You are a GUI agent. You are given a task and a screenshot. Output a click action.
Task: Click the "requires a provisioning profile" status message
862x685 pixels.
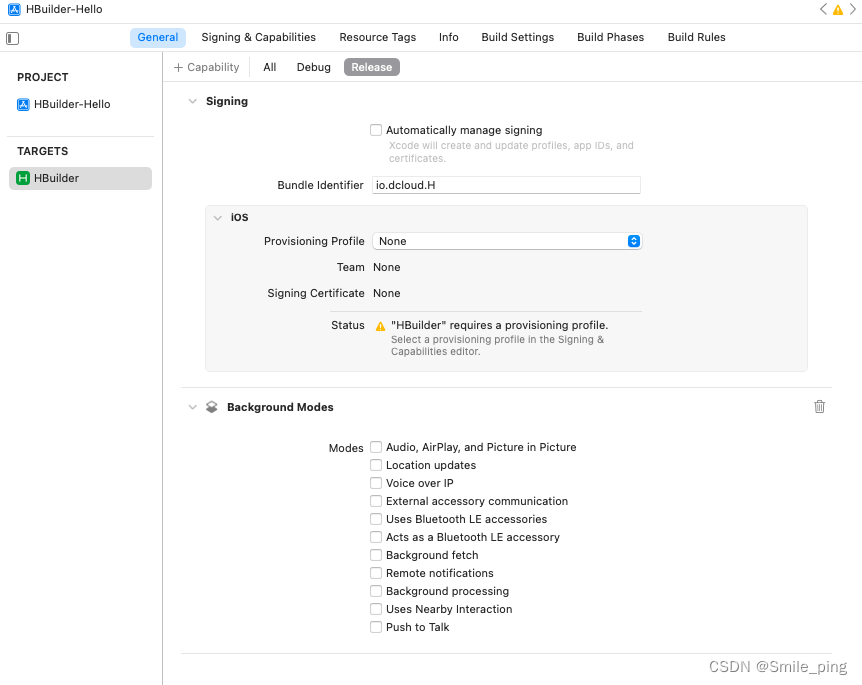tap(500, 325)
